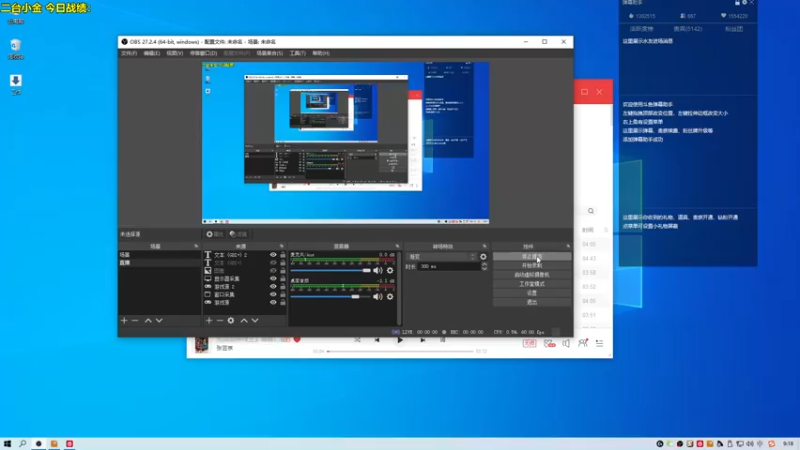Open 桌面音频 audio settings gear
Image resolution: width=800 pixels, height=450 pixels.
(390, 296)
